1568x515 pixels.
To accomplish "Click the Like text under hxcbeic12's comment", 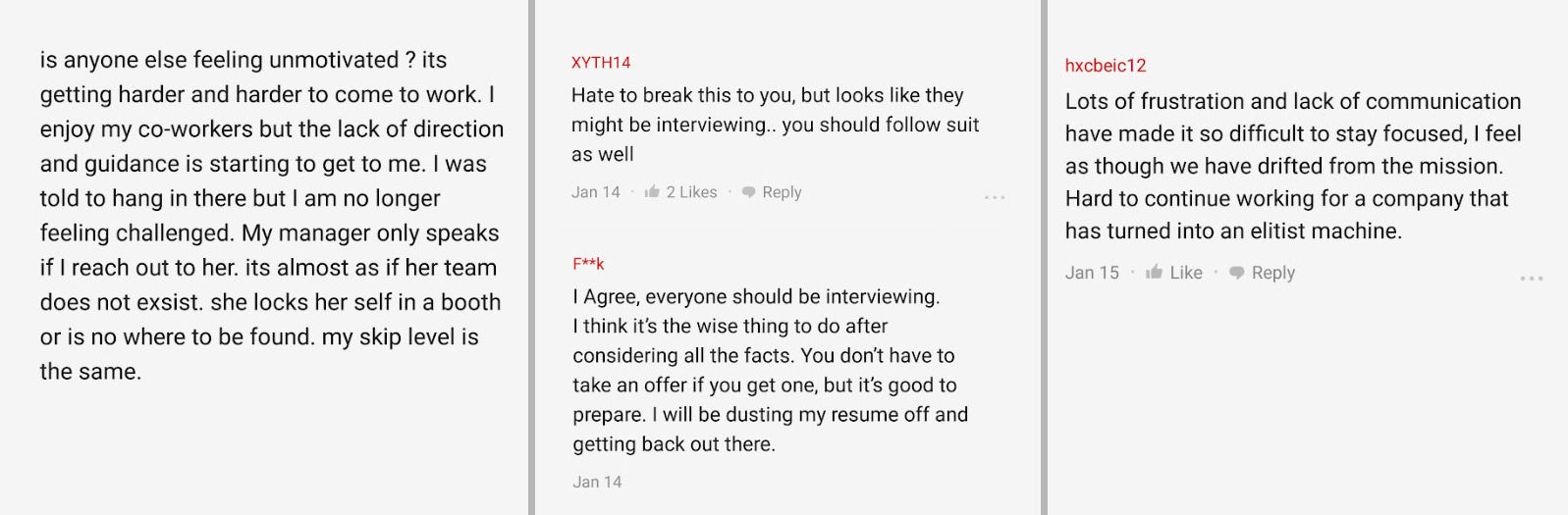I will [1186, 273].
